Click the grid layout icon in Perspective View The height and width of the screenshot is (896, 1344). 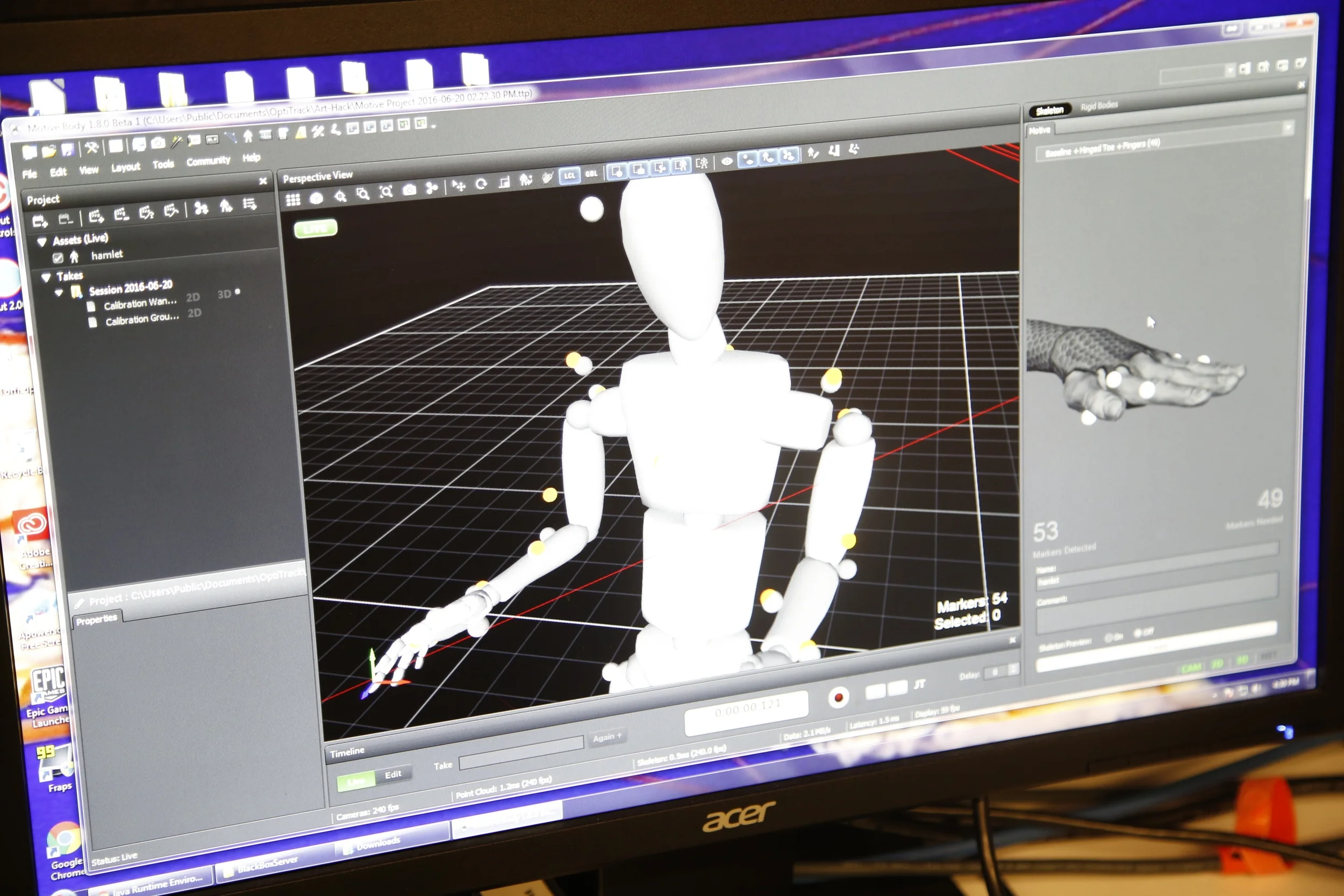click(293, 199)
